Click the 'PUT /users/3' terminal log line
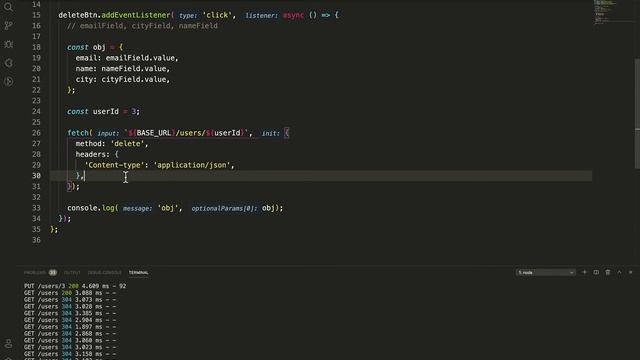Screen dimensions: 640x360 coord(75,286)
